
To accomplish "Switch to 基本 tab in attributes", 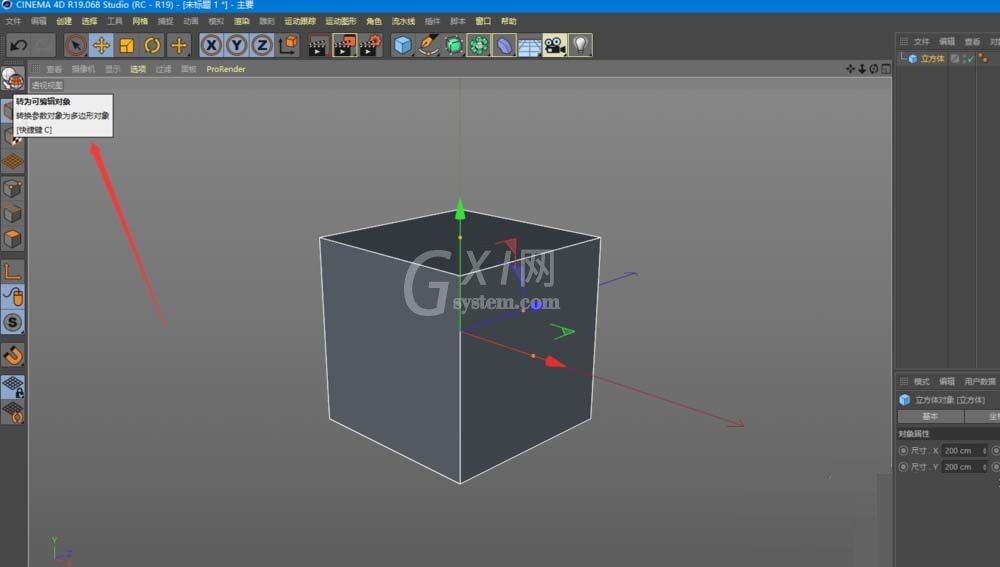I will [930, 416].
